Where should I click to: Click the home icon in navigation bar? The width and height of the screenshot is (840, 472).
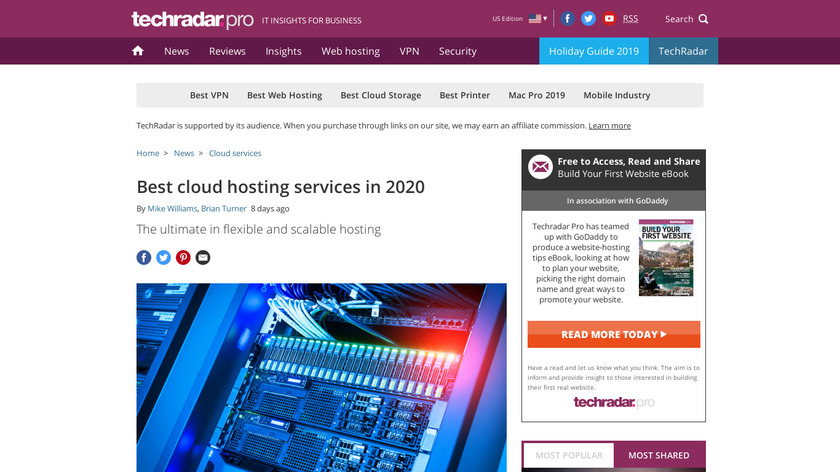tap(138, 51)
